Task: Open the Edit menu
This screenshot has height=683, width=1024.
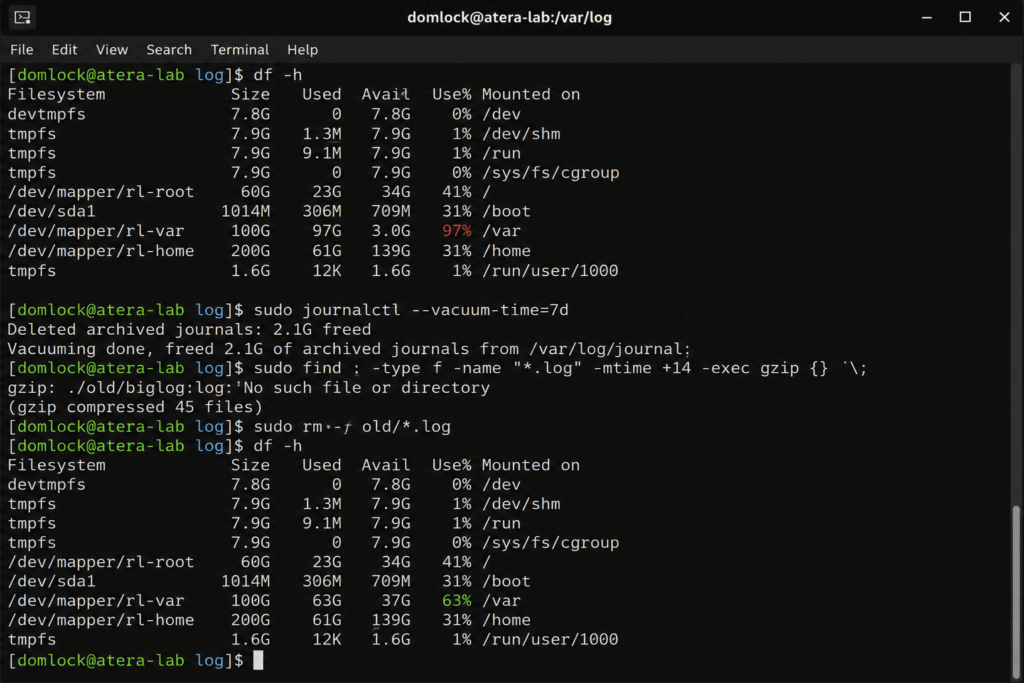Action: [64, 50]
